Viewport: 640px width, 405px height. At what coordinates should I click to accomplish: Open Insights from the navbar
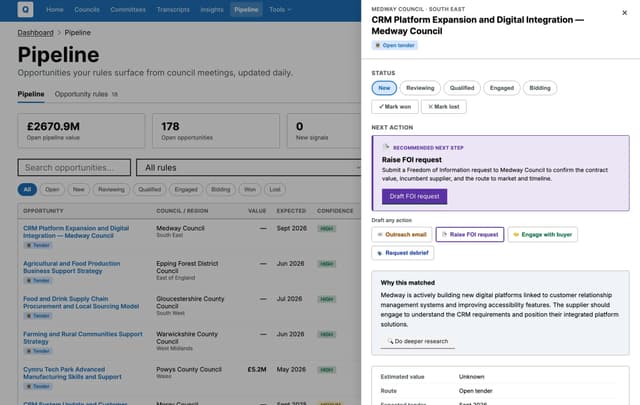212,9
